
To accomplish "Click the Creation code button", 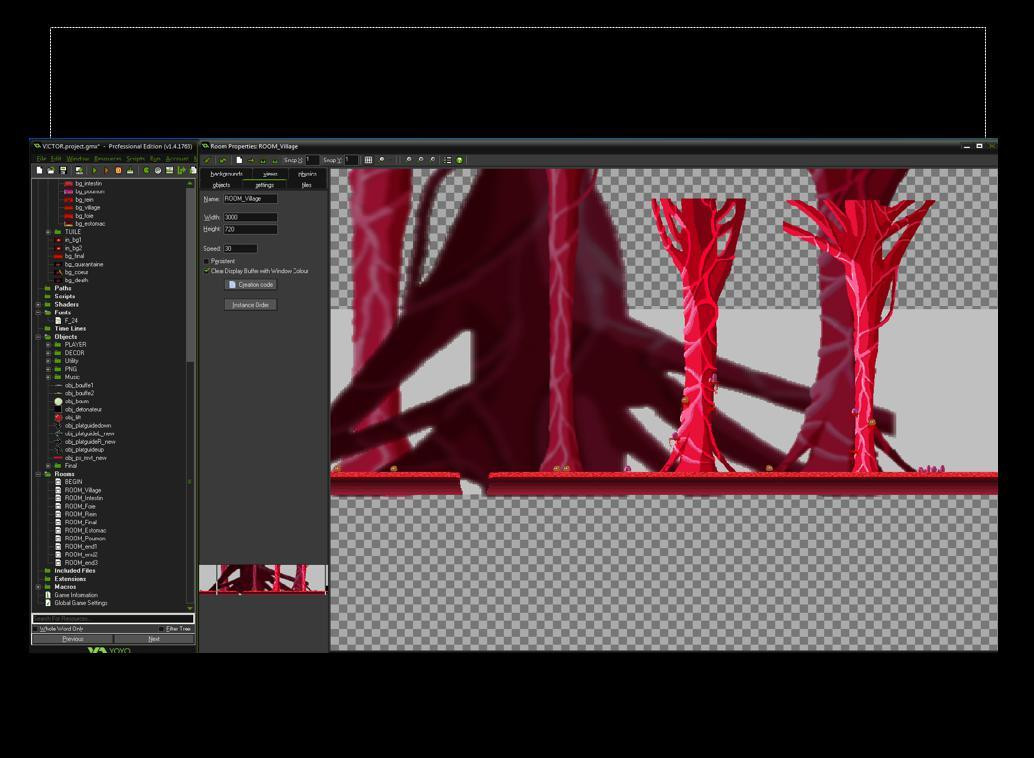I will (251, 285).
